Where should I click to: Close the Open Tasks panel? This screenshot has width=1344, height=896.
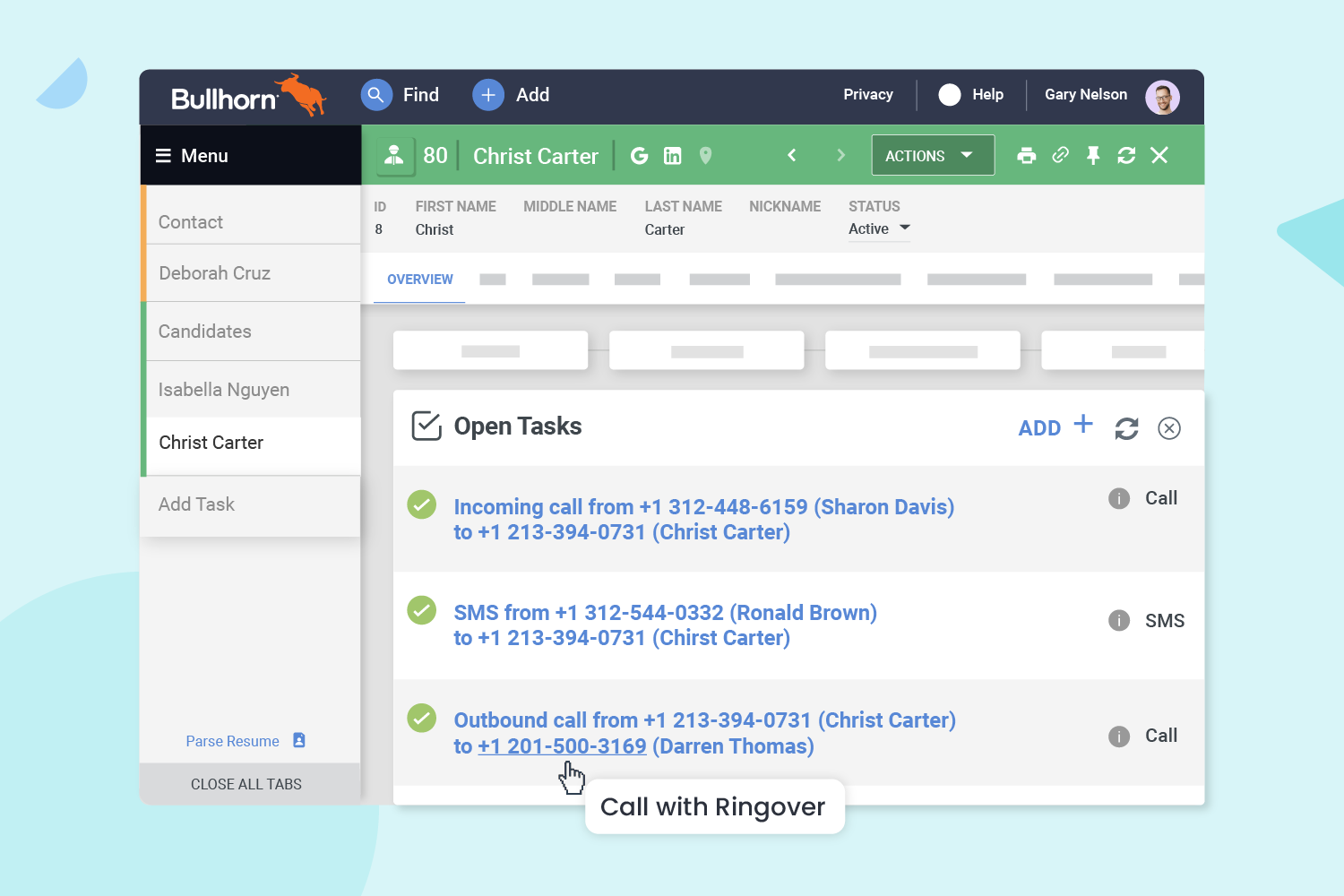1168,428
